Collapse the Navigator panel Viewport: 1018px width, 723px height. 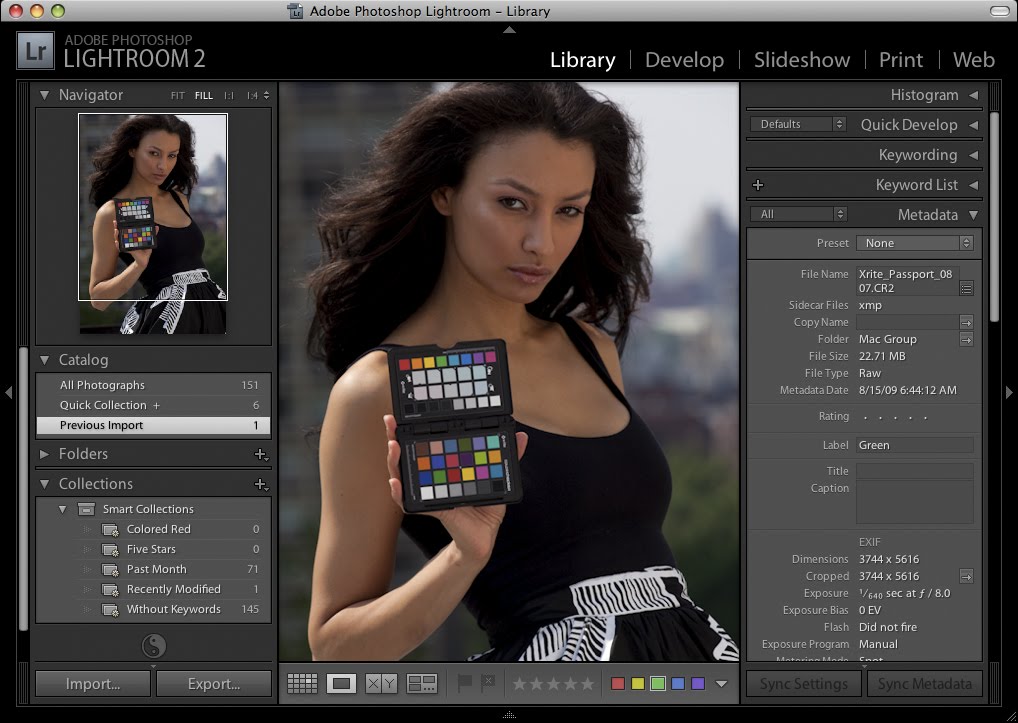pos(44,95)
